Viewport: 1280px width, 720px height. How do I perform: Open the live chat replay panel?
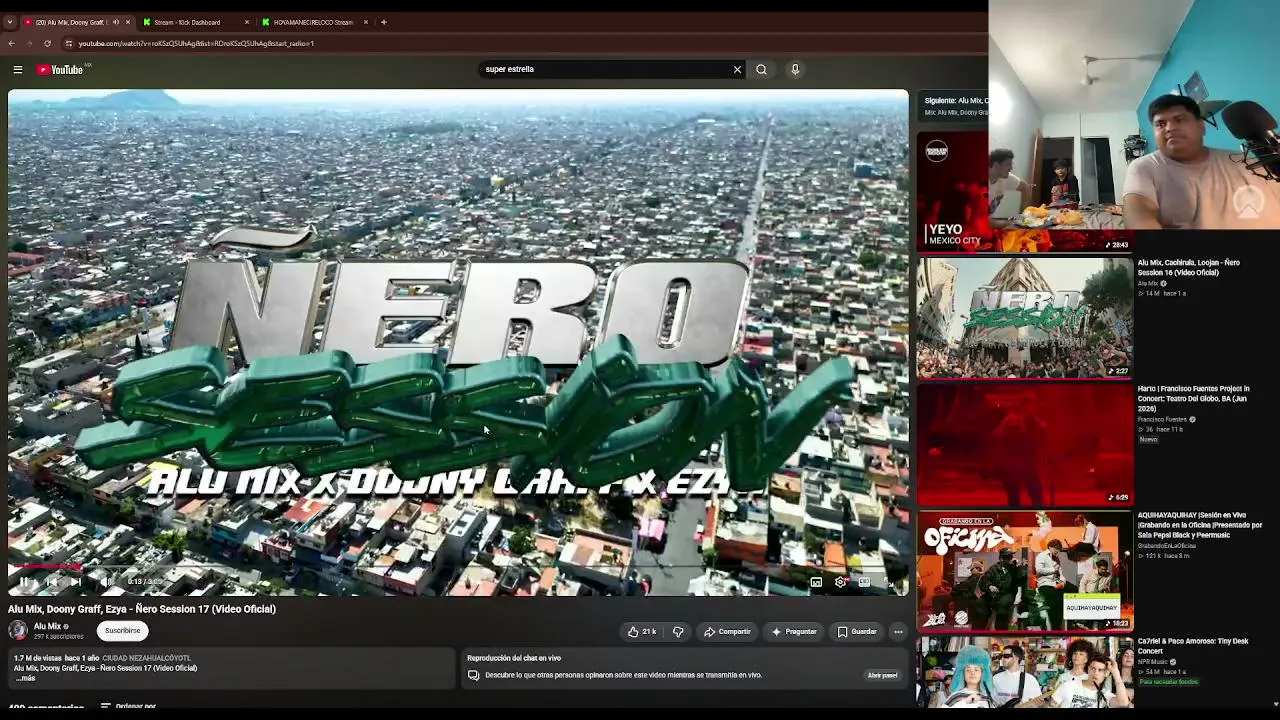tap(882, 675)
